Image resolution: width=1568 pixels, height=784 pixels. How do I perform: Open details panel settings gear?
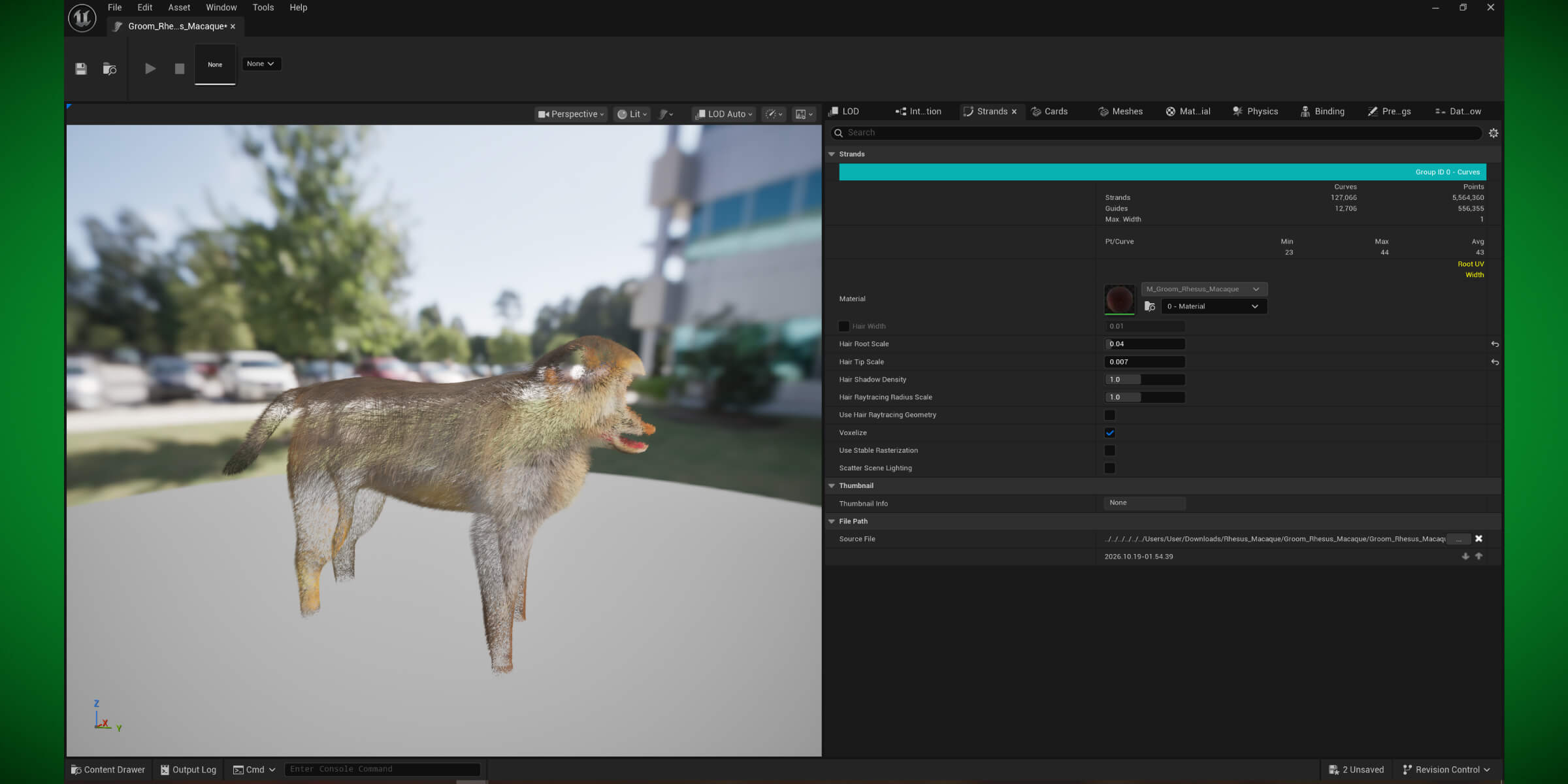tap(1494, 133)
